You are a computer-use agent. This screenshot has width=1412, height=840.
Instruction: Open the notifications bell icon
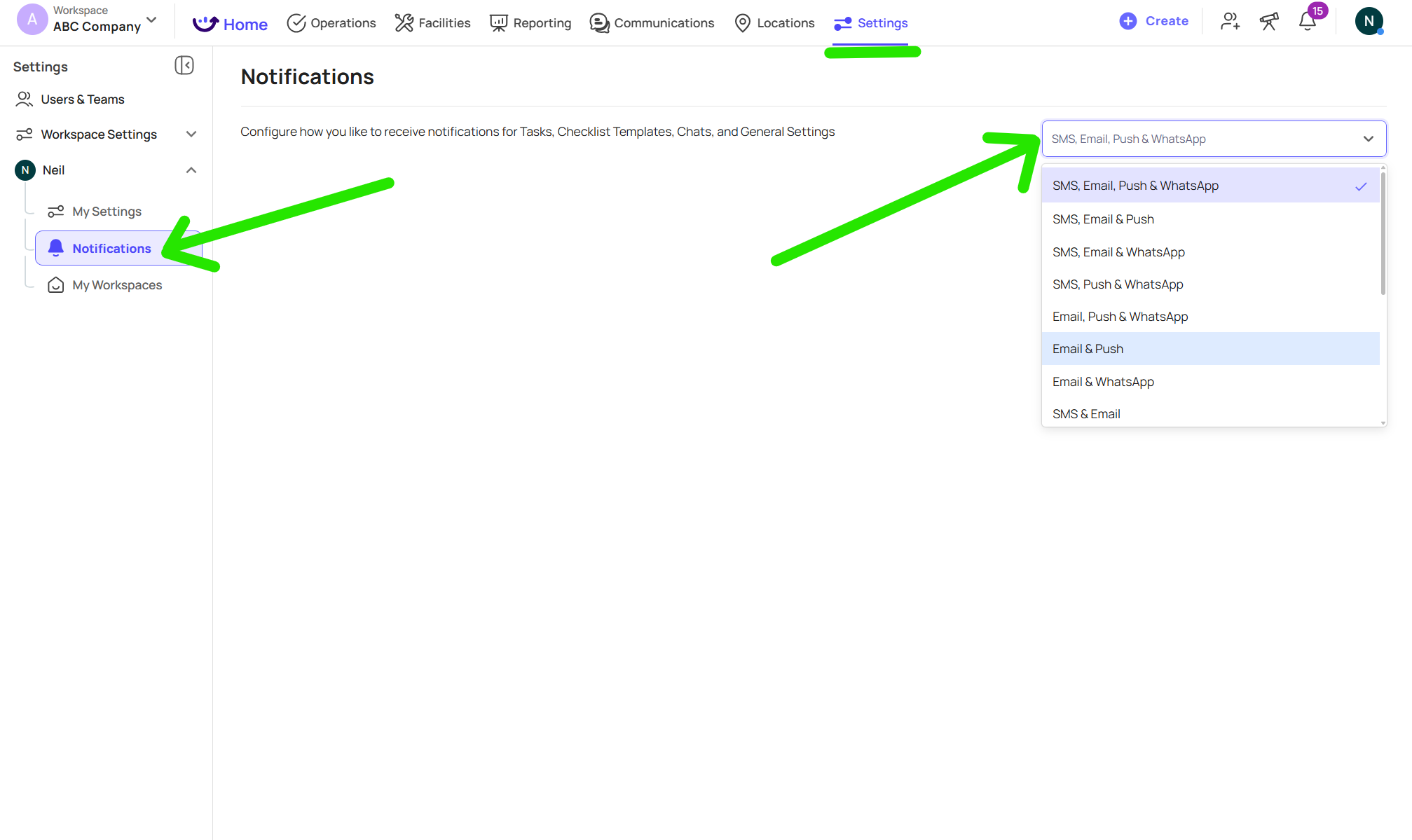(x=1307, y=22)
